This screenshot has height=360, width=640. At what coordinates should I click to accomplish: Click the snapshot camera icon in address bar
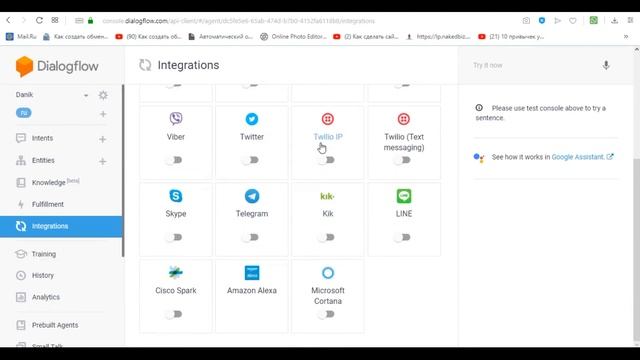pyautogui.click(x=526, y=20)
